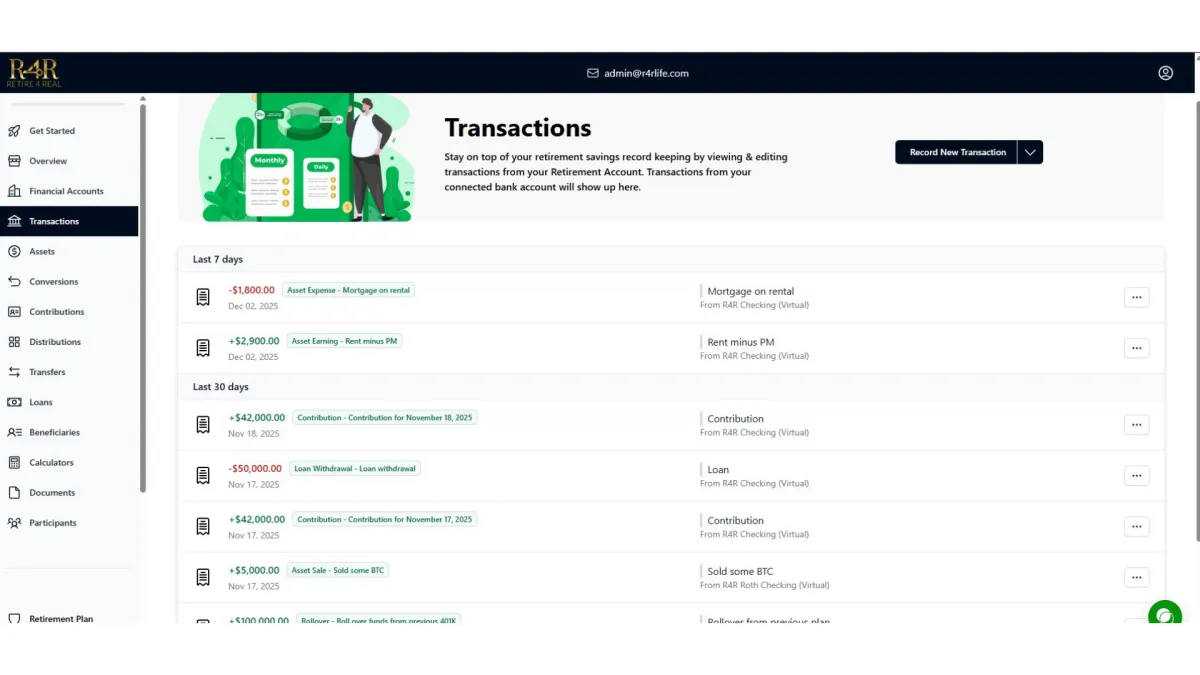Image resolution: width=1200 pixels, height=675 pixels.
Task: Click the Transactions banner illustration
Action: click(307, 158)
